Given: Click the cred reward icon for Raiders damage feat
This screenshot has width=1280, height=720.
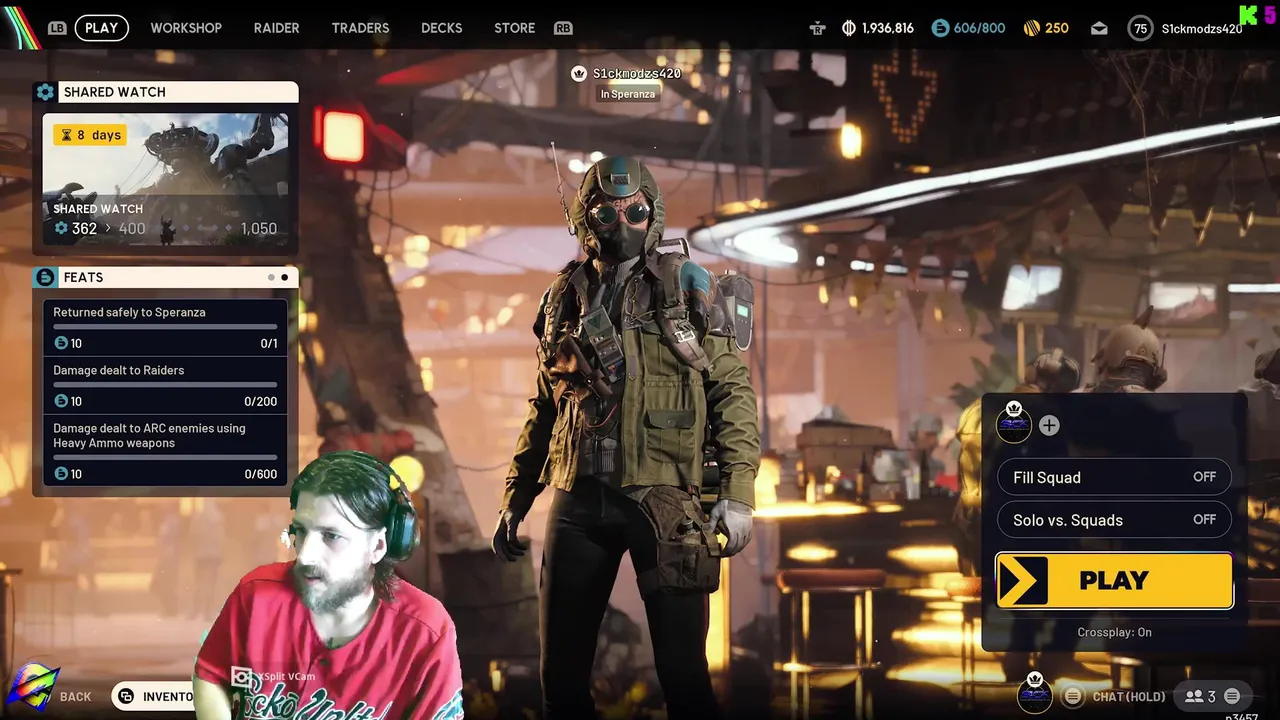Looking at the screenshot, I should tap(61, 401).
